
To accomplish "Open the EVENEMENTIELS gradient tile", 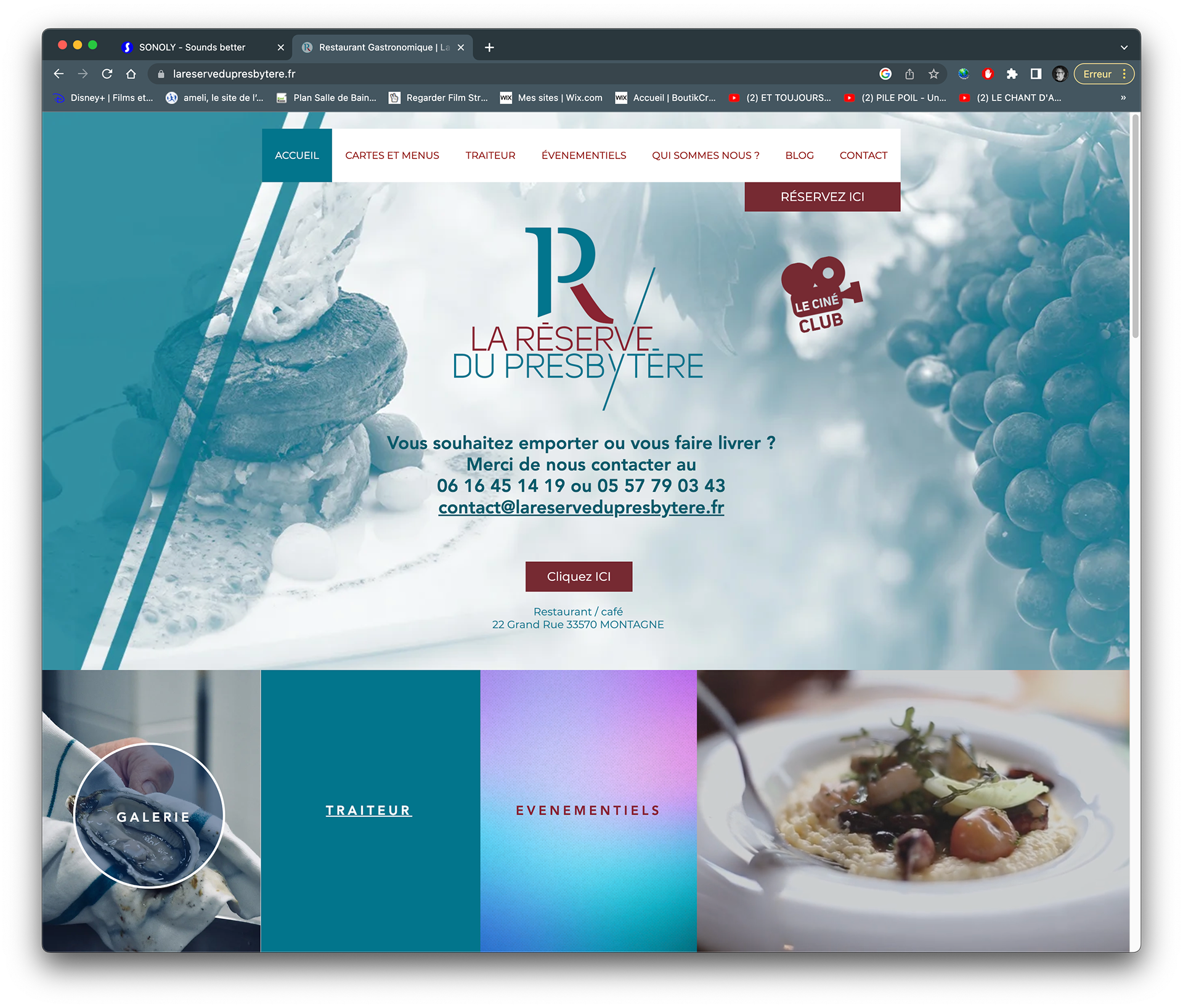I will coord(588,810).
